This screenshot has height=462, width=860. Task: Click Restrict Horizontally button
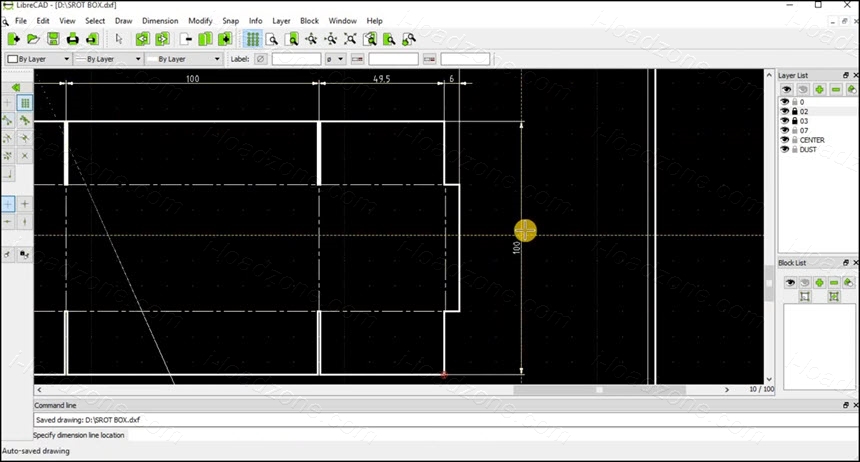click(x=8, y=222)
